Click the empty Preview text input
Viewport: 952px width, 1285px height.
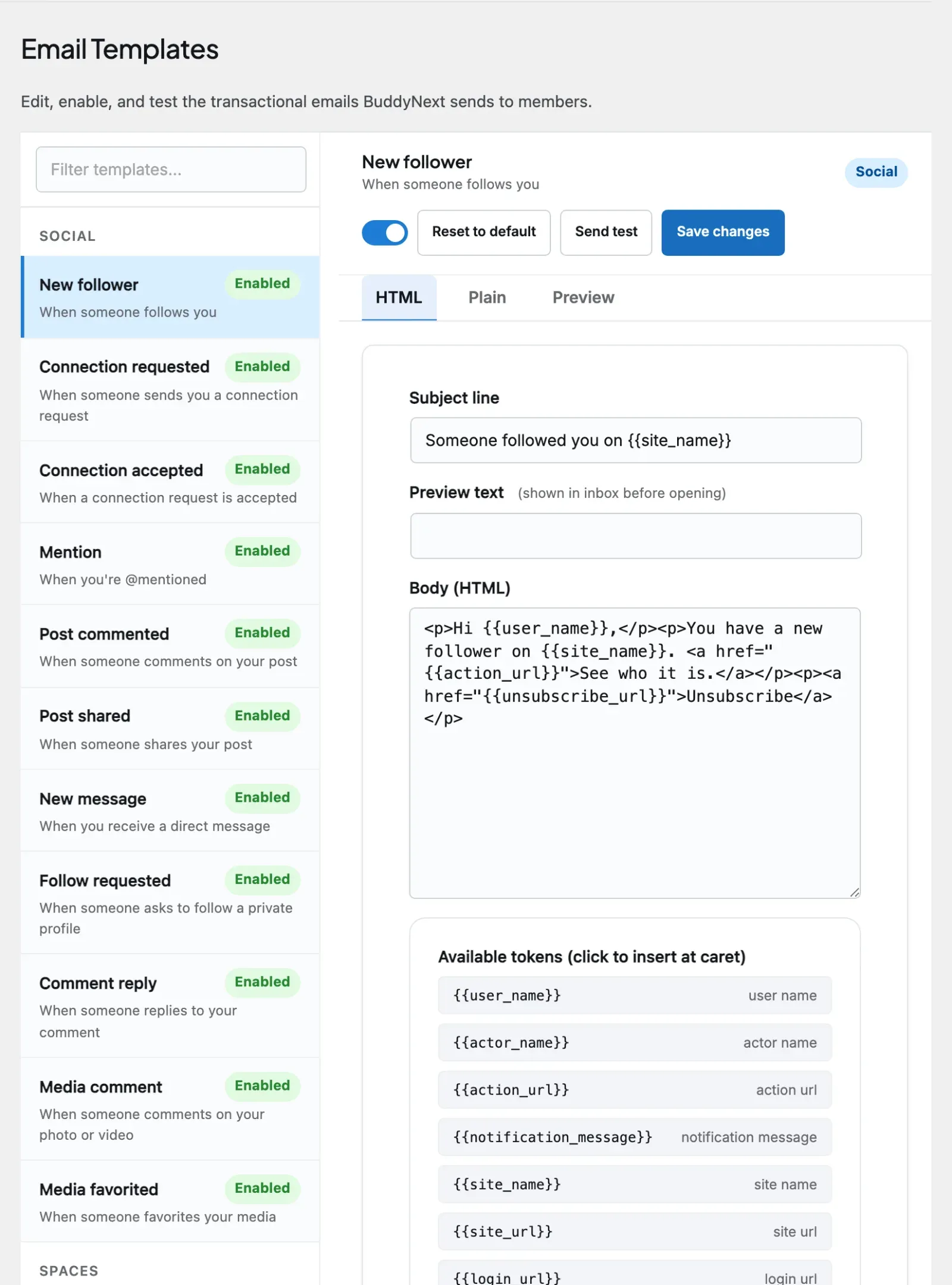click(635, 536)
